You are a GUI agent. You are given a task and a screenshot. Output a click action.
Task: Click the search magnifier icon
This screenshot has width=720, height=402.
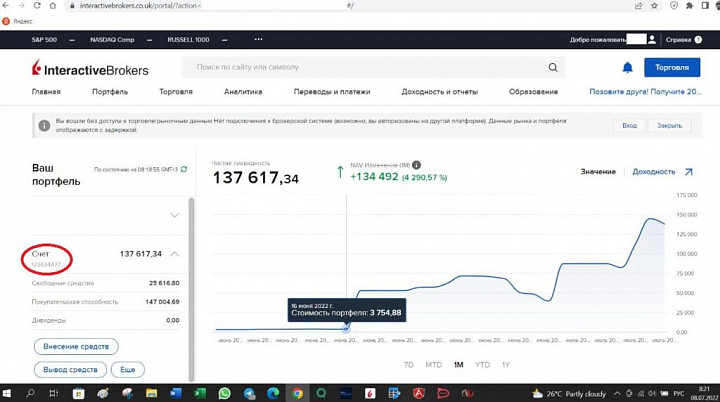click(x=553, y=68)
